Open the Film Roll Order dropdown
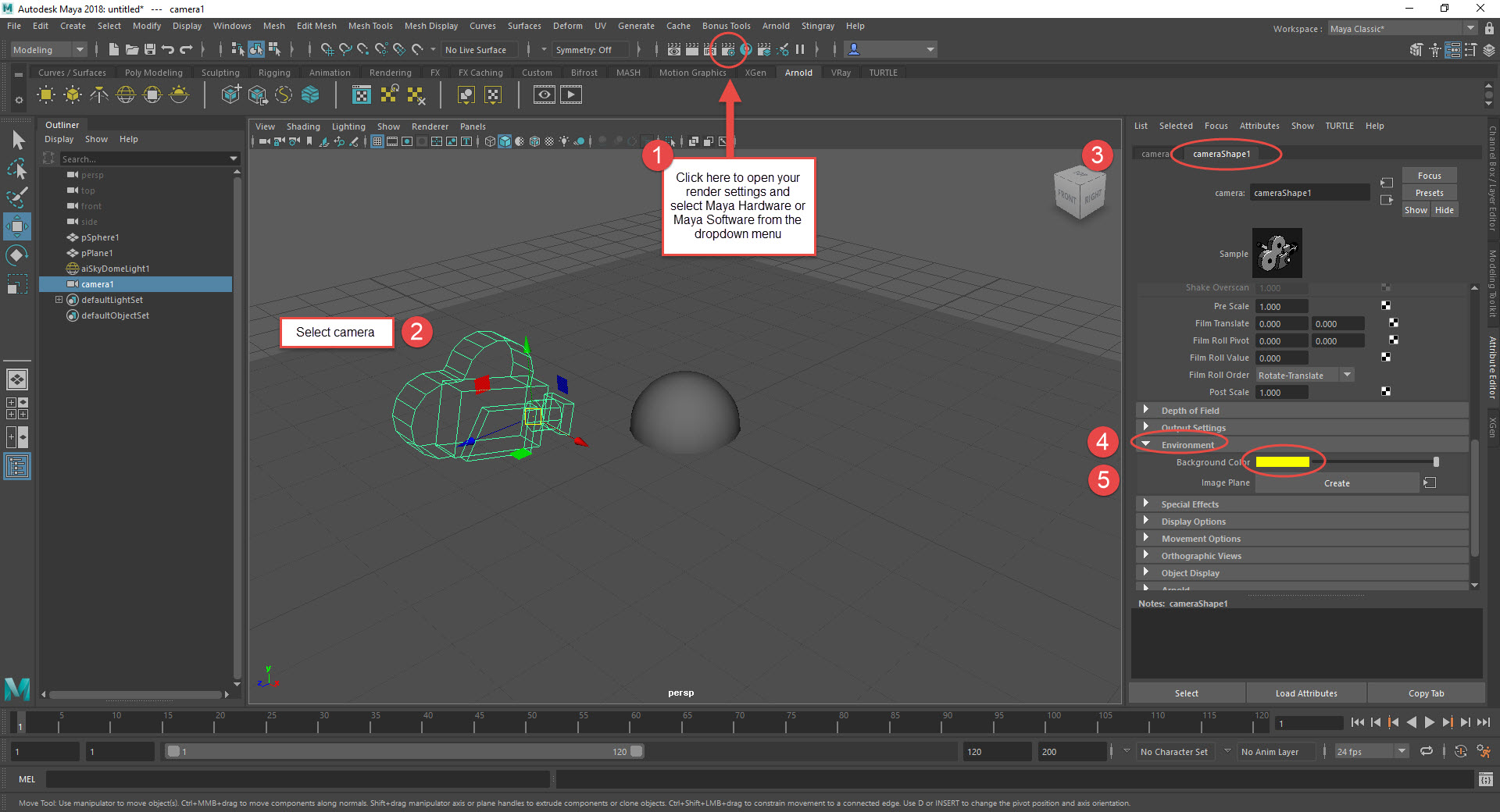Image resolution: width=1500 pixels, height=812 pixels. (1305, 376)
